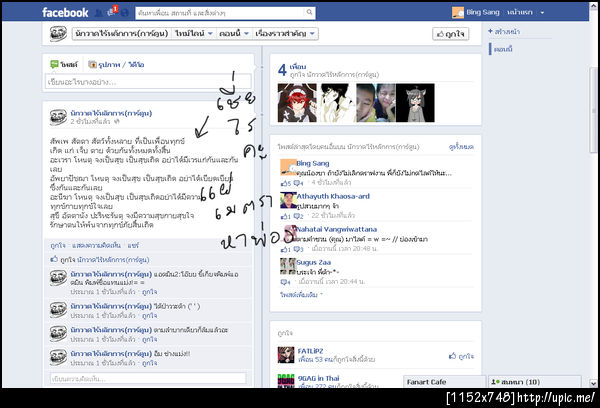Image resolution: width=600 pixels, height=408 pixels.
Task: Click the page troll-face avatar in the page header bar
Action: (59, 34)
